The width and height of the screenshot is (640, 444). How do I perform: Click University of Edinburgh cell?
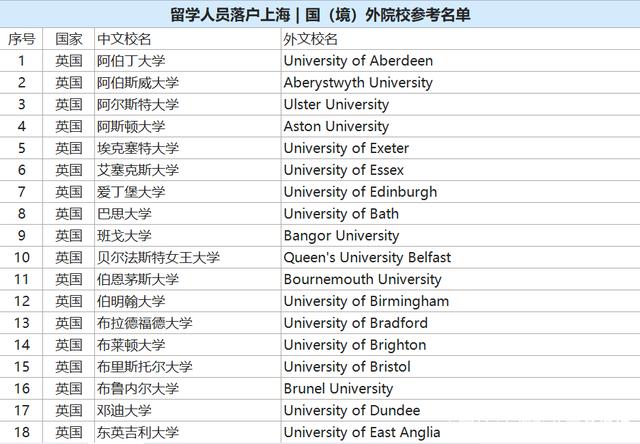pyautogui.click(x=460, y=192)
